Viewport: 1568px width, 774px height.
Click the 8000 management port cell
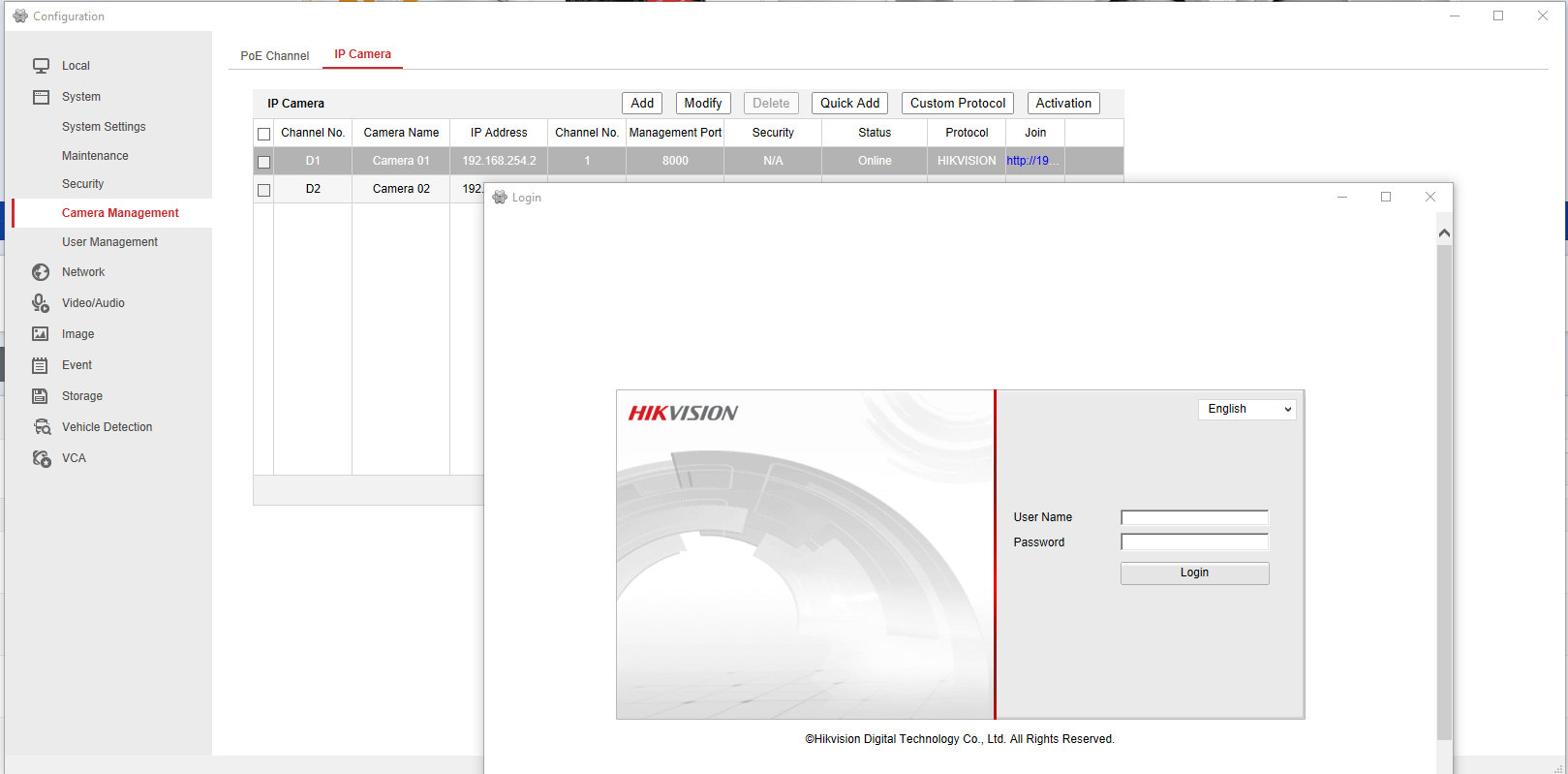(675, 161)
